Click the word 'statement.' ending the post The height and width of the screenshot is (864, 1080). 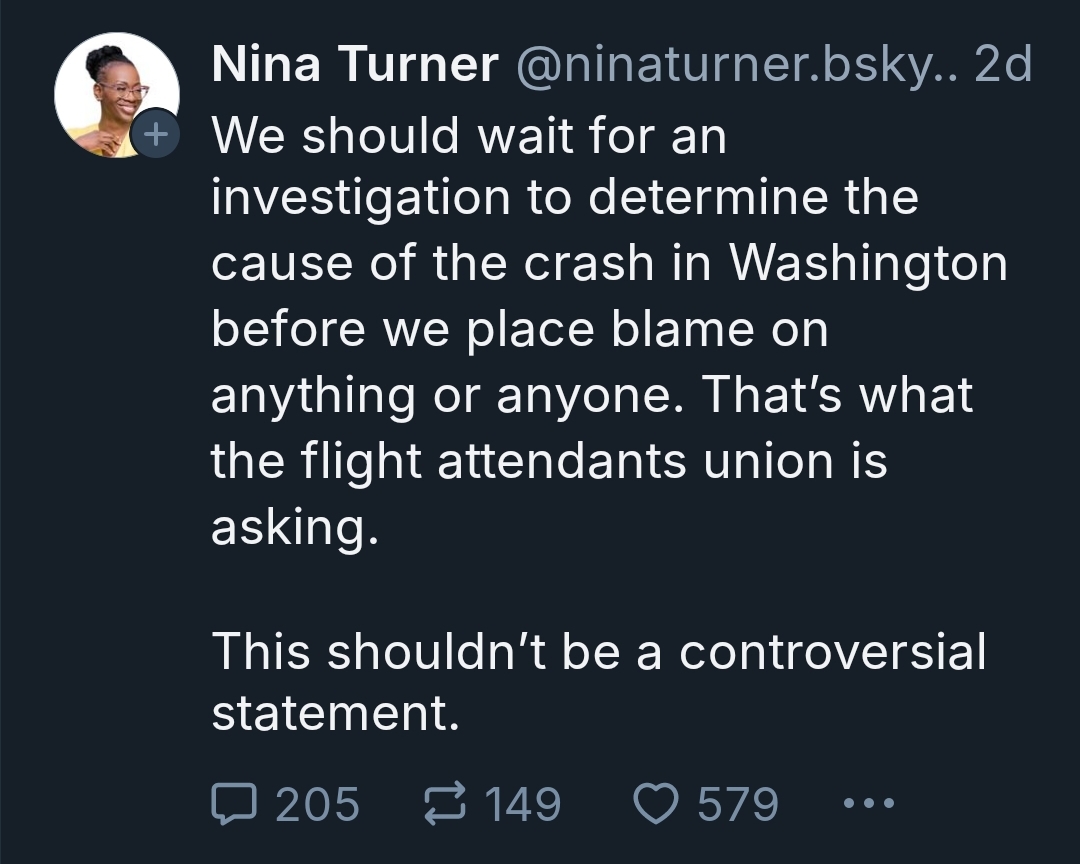pyautogui.click(x=335, y=713)
